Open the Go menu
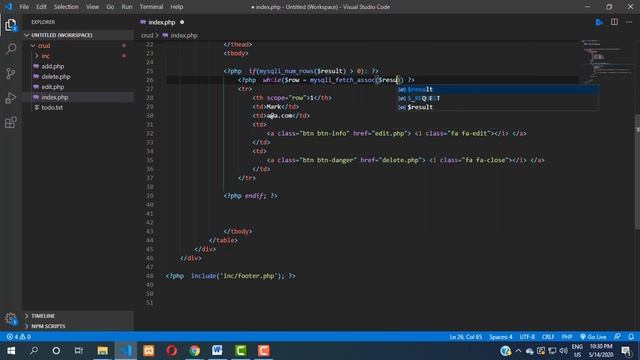The width and height of the screenshot is (640, 360). [x=110, y=7]
